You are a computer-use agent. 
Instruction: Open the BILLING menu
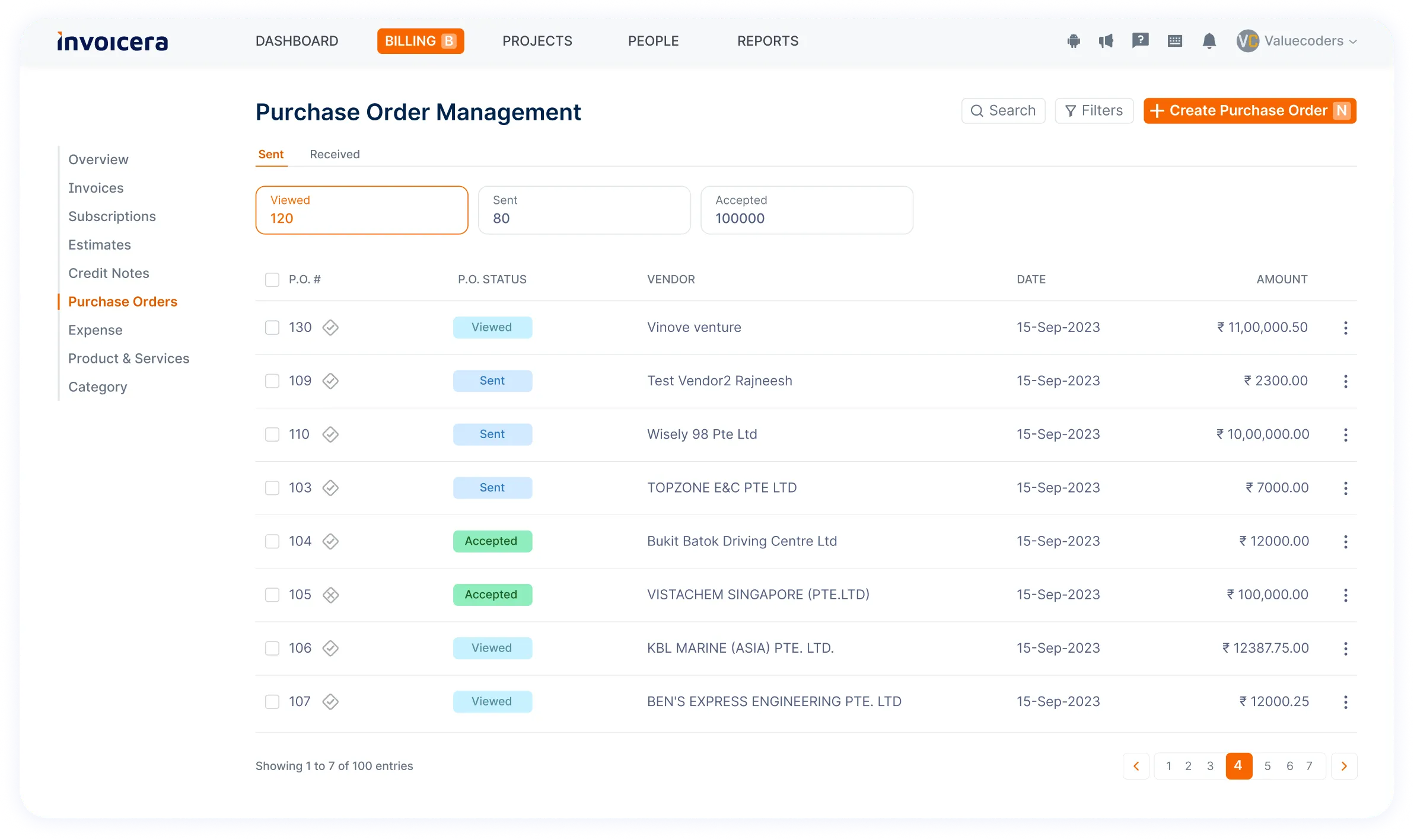coord(421,41)
